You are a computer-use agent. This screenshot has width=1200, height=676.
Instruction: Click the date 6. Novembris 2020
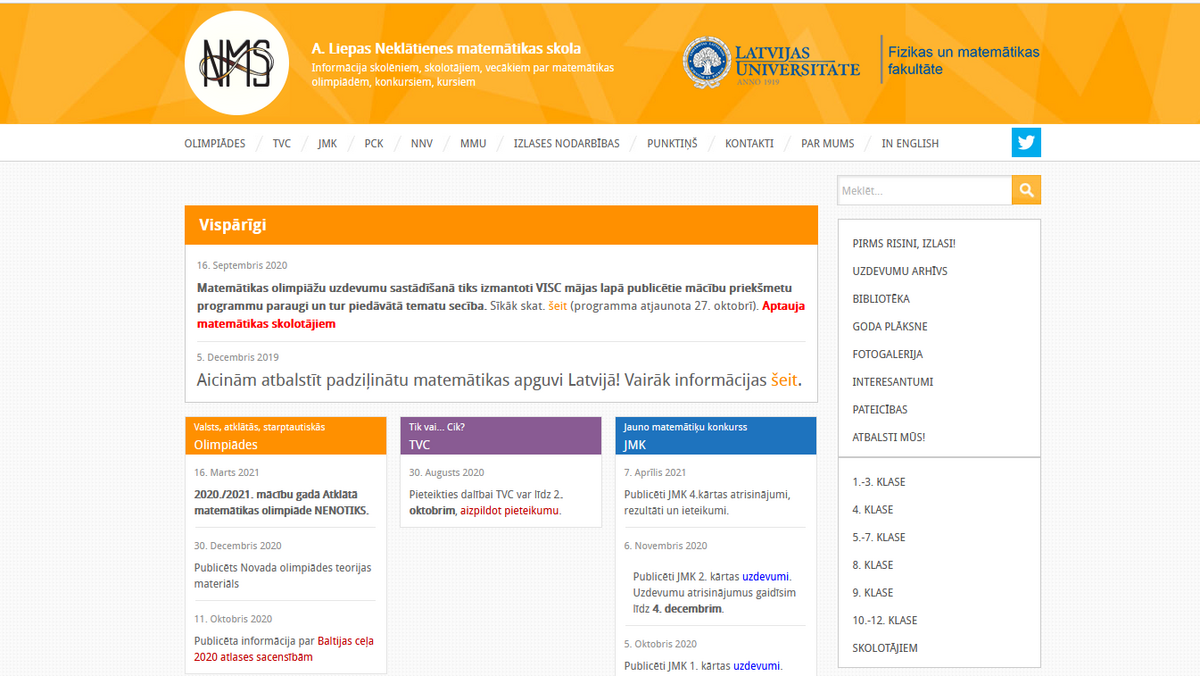click(x=666, y=546)
